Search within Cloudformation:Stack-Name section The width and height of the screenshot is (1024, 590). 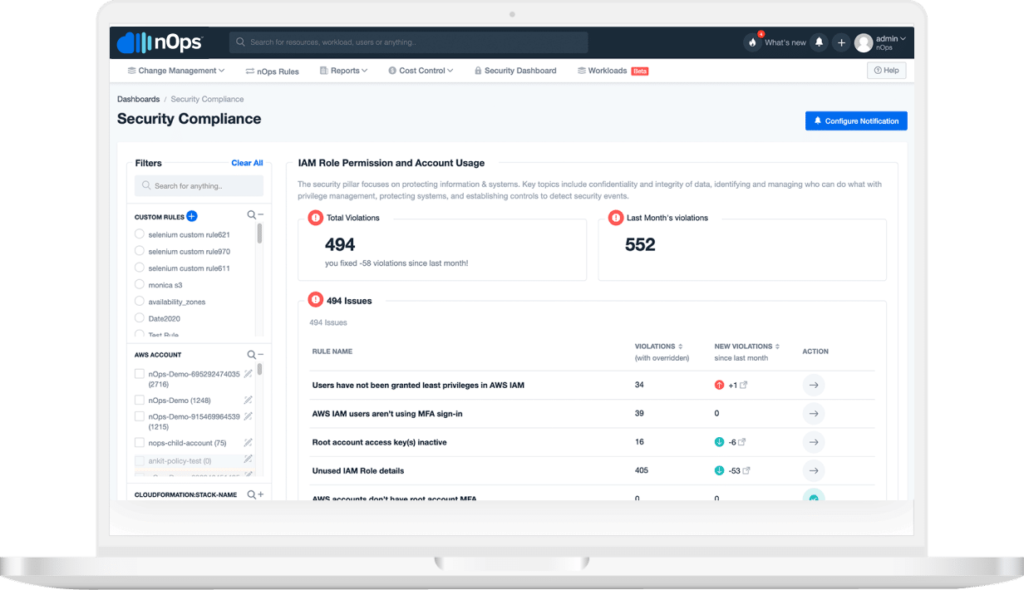[x=251, y=495]
